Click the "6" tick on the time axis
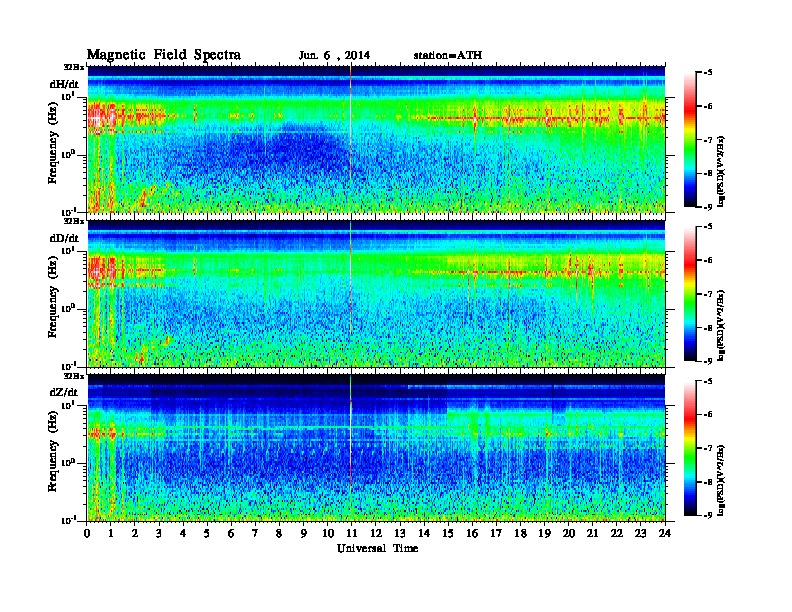792x612 pixels. pyautogui.click(x=232, y=534)
